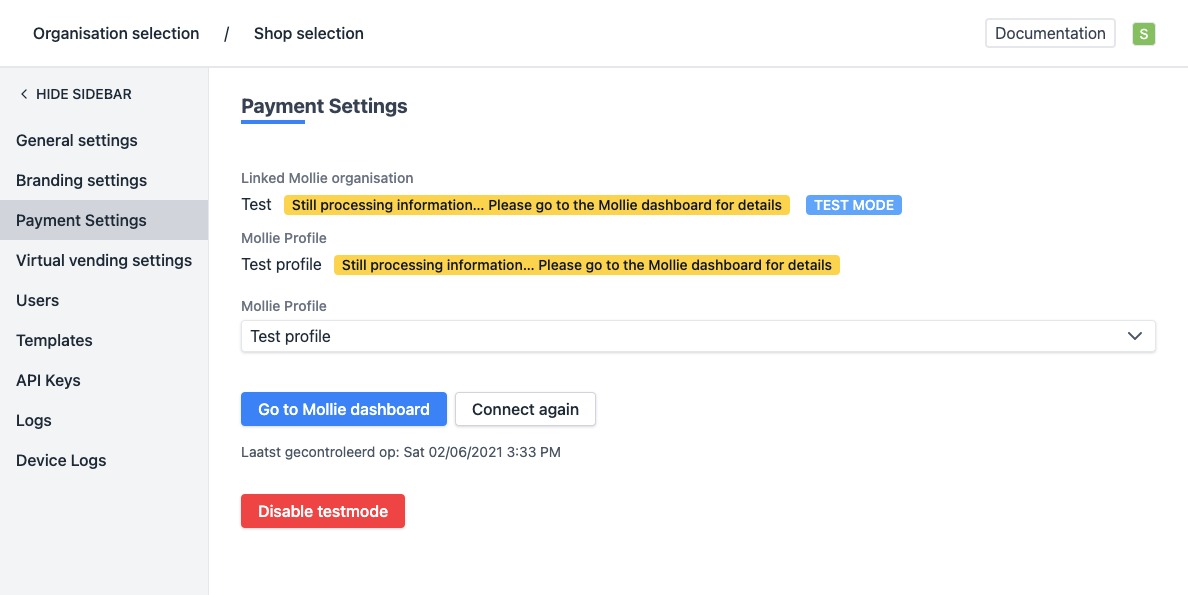The image size is (1188, 595).
Task: Open Templates section
Action: coord(54,340)
